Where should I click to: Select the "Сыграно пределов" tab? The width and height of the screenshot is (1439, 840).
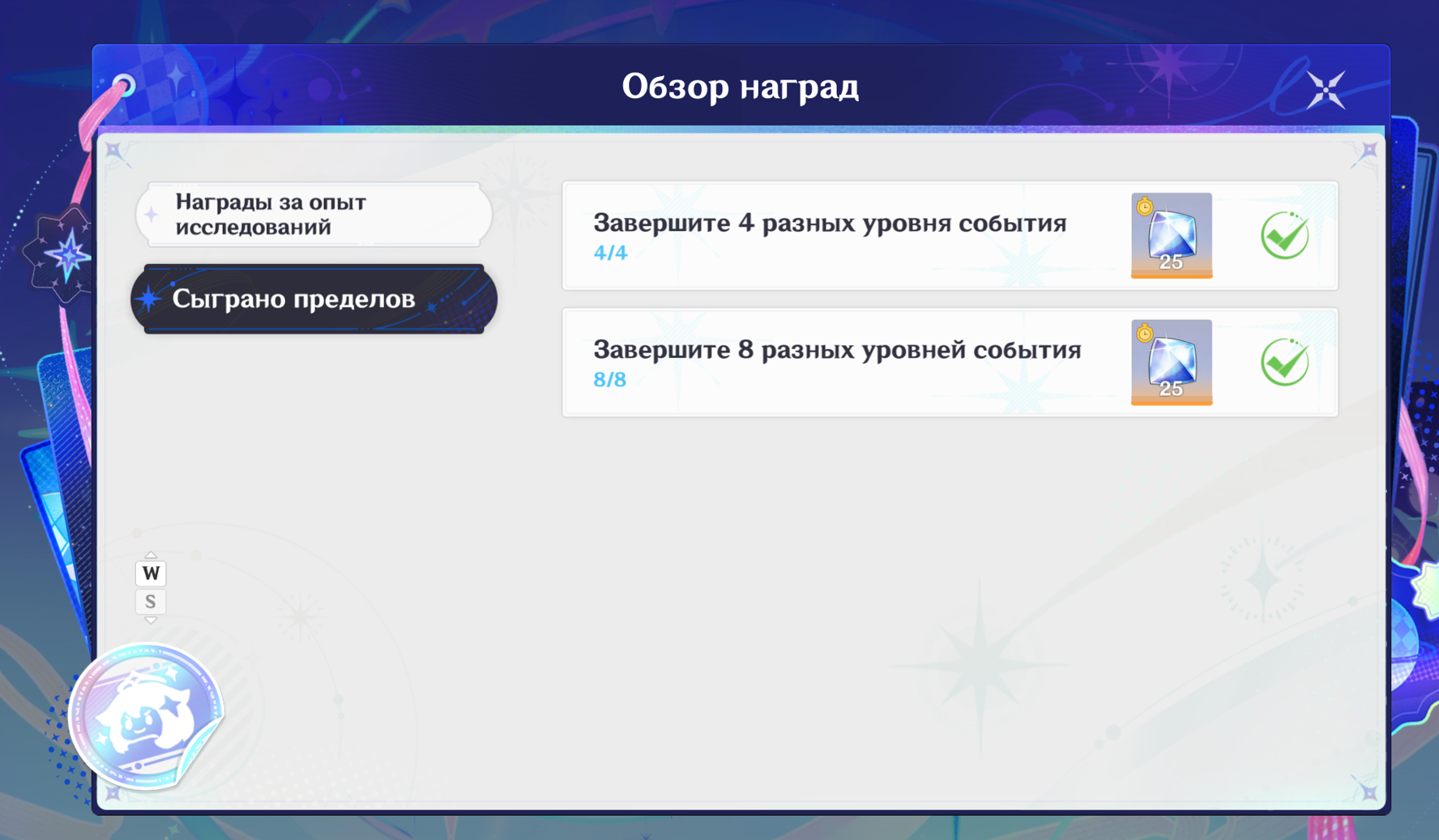[x=314, y=299]
